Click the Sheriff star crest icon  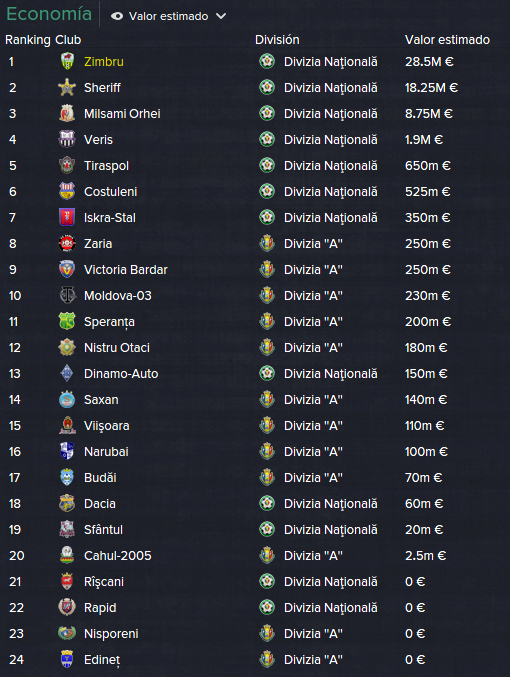tap(67, 87)
